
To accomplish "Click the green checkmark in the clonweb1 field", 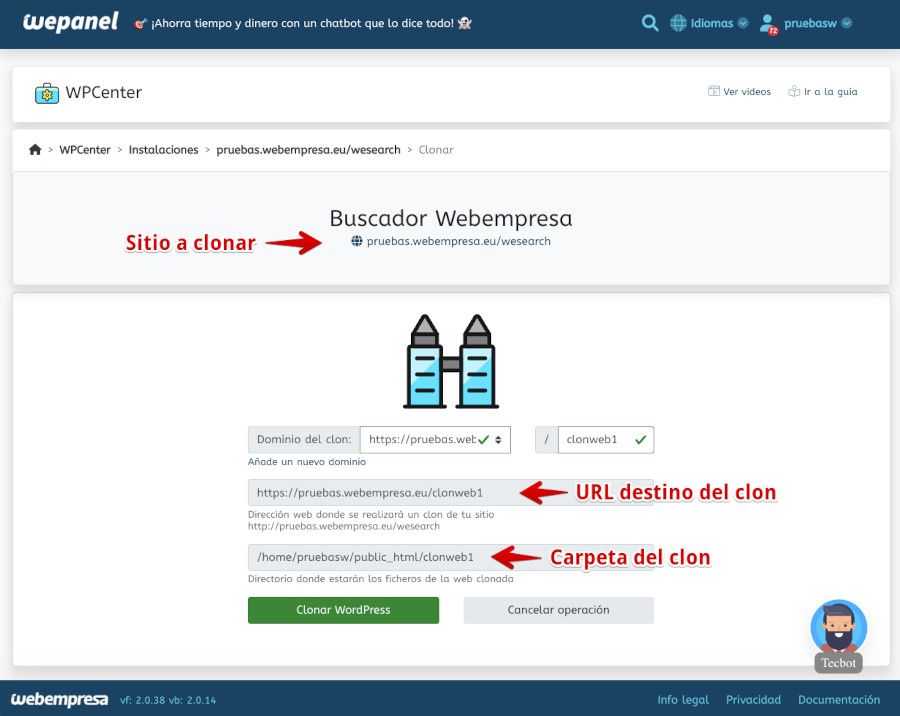I will click(x=641, y=439).
